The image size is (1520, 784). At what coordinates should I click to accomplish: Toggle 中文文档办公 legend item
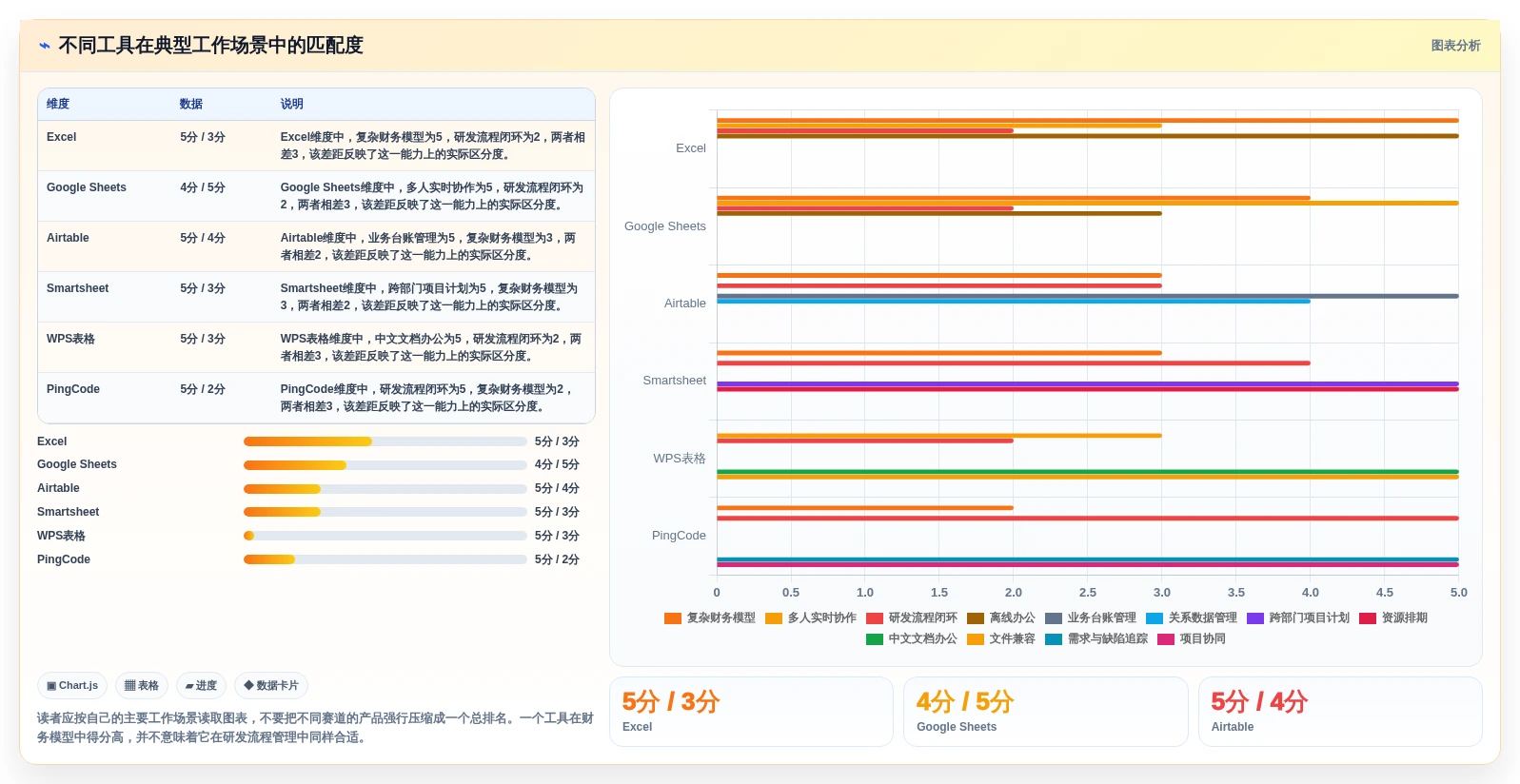(x=912, y=639)
